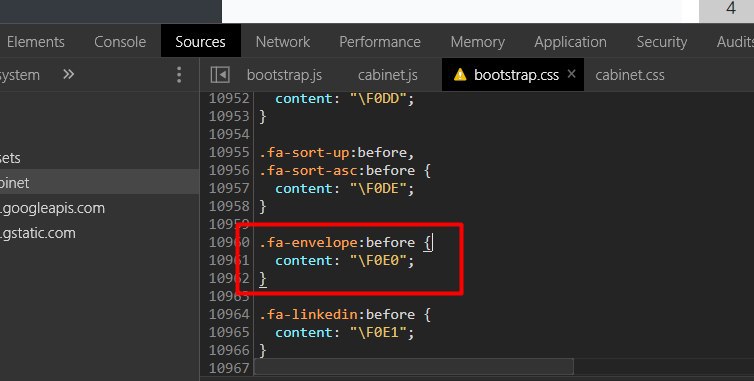Click the .fa-sort-asc:before selector line
754x381 pixels.
tap(345, 170)
